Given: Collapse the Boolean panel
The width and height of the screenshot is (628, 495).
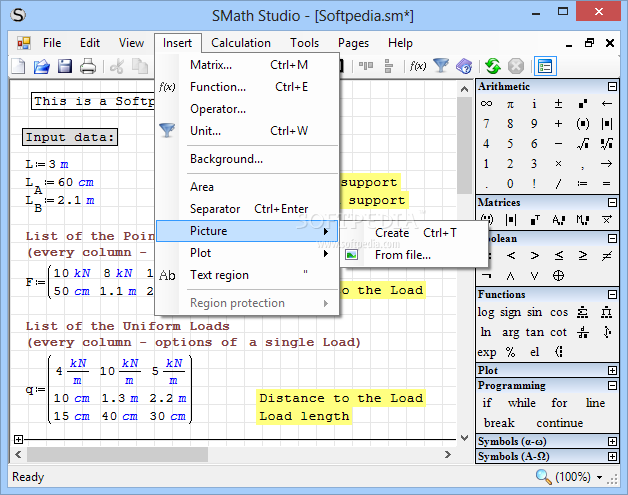Looking at the screenshot, I should [x=612, y=239].
